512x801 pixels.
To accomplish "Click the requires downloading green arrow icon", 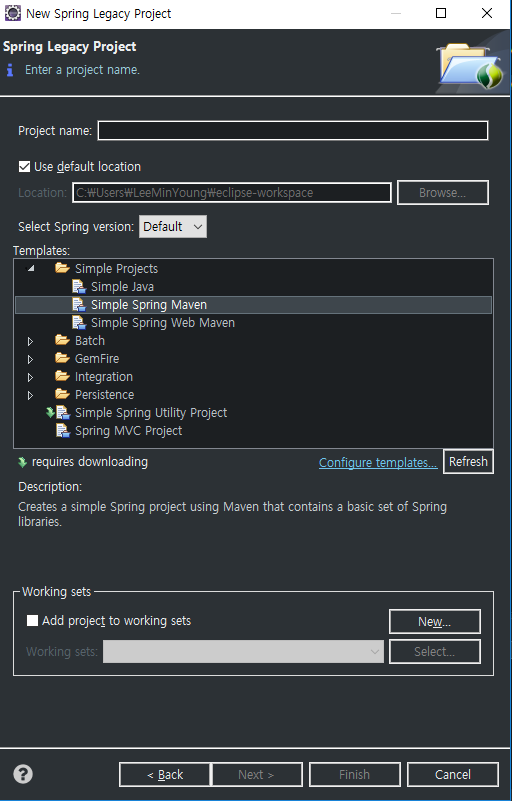I will (x=22, y=462).
